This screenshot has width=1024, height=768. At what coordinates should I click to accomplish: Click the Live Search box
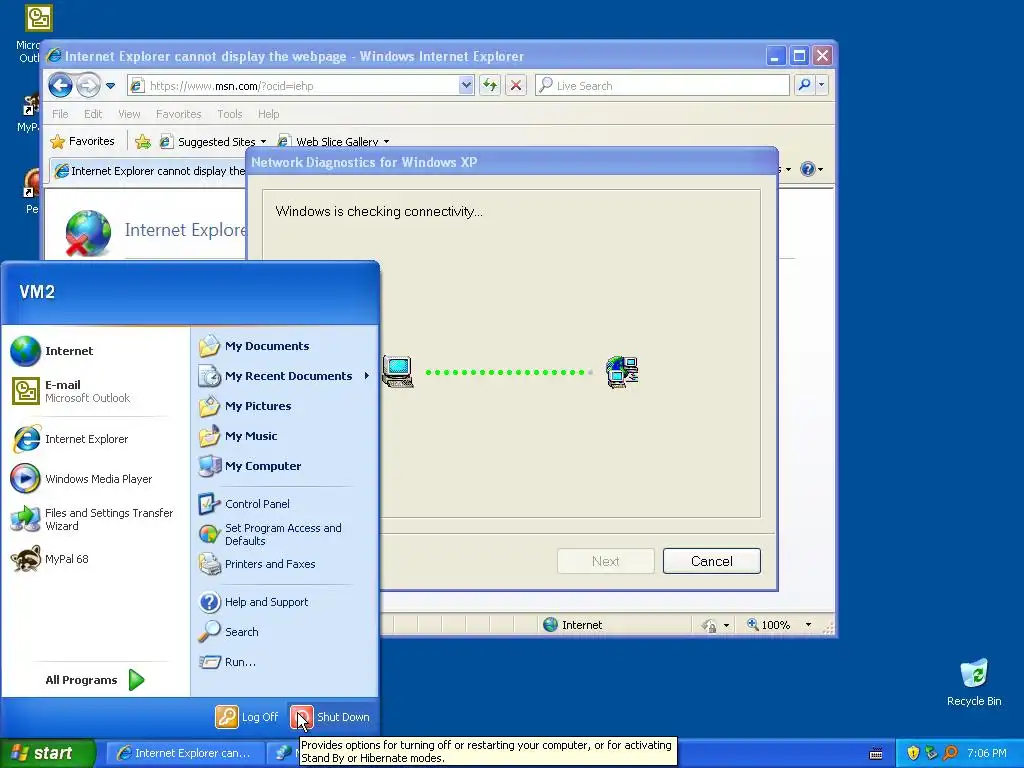pyautogui.click(x=662, y=86)
